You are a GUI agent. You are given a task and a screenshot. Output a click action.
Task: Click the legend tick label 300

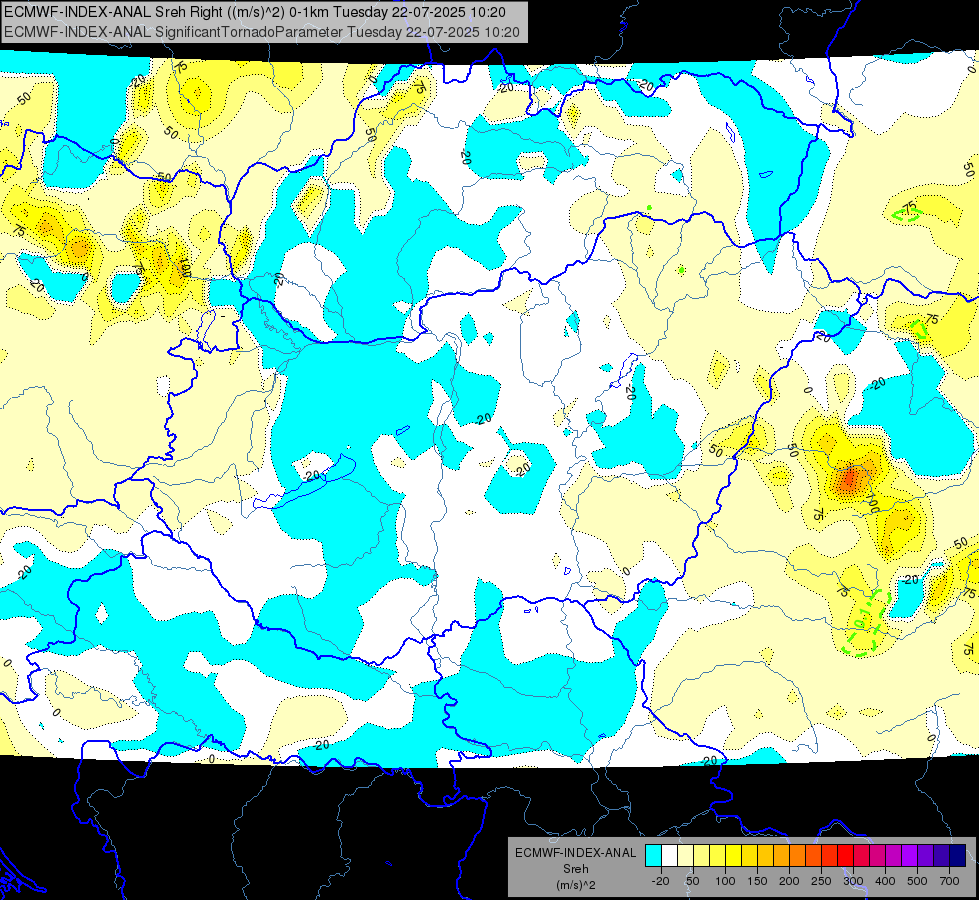point(854,881)
